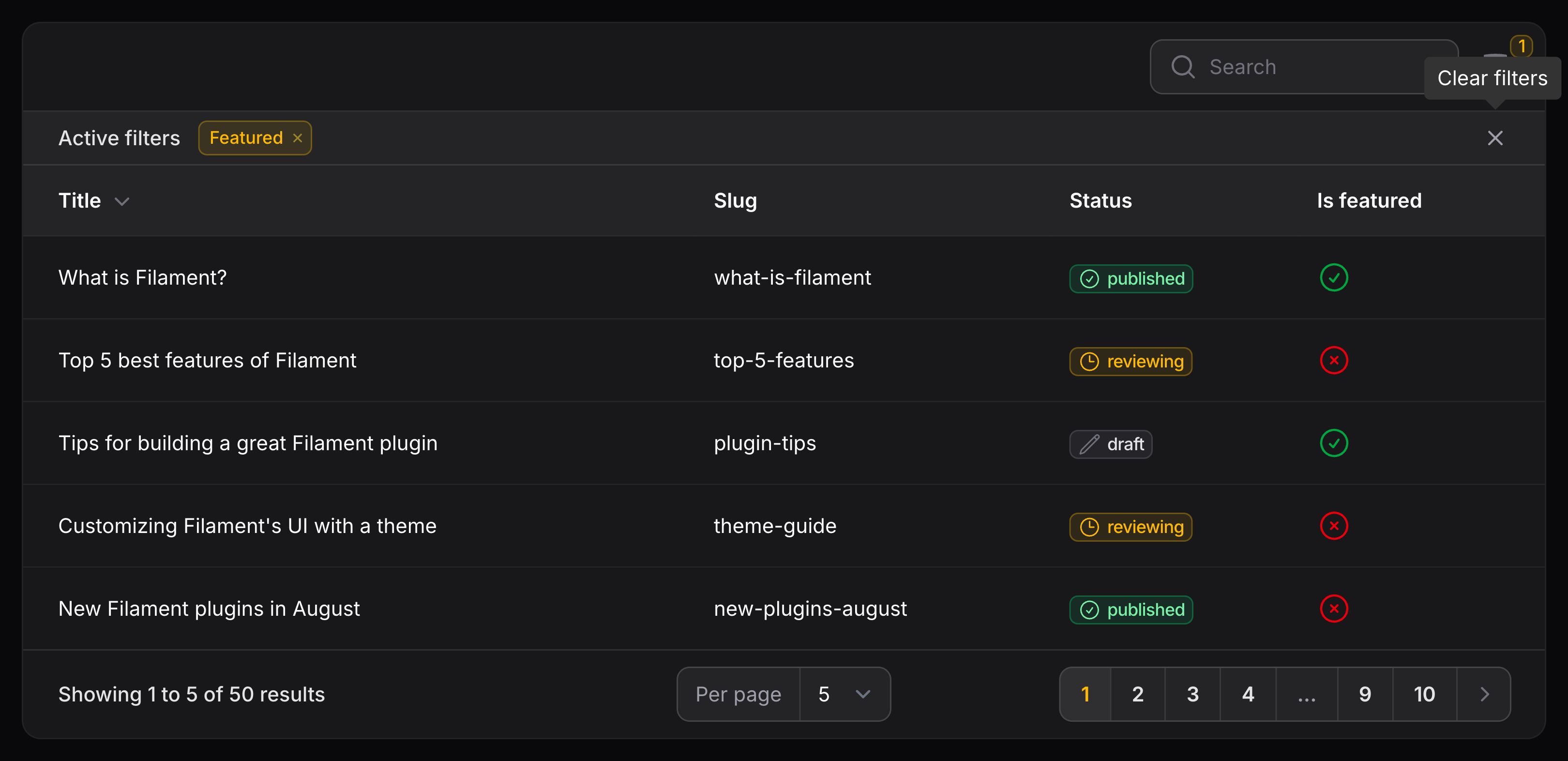The image size is (1568, 761).
Task: Click the featured check icon for plugin-tips row
Action: coord(1334,443)
